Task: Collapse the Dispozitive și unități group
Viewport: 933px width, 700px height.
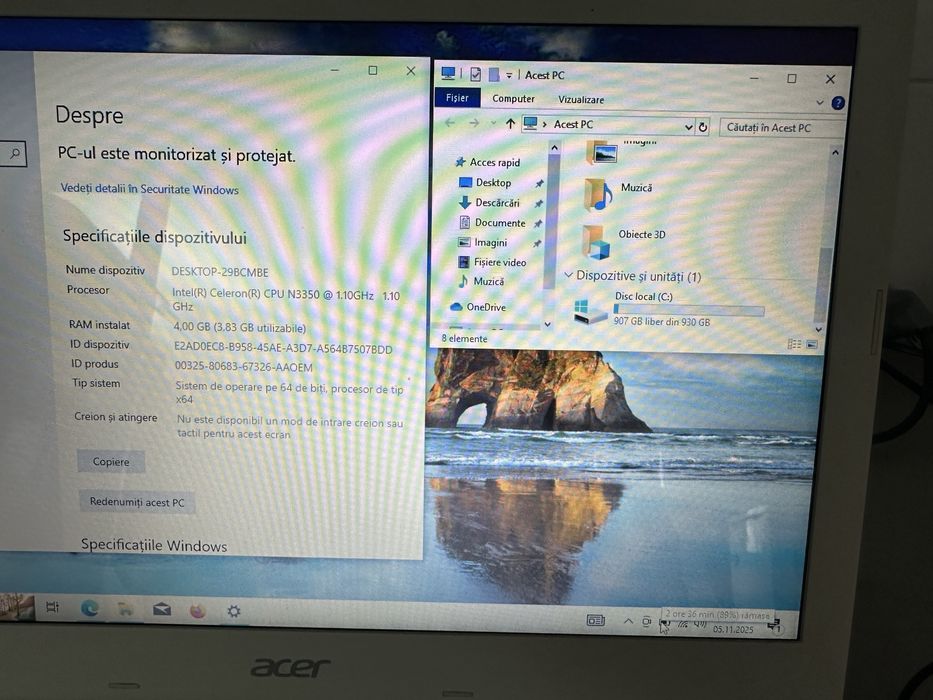Action: [568, 275]
